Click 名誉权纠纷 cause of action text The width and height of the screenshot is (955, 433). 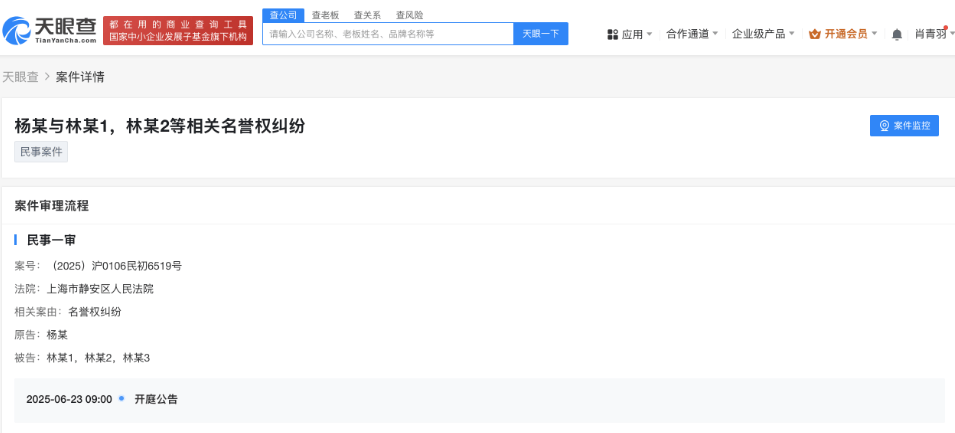(94, 312)
